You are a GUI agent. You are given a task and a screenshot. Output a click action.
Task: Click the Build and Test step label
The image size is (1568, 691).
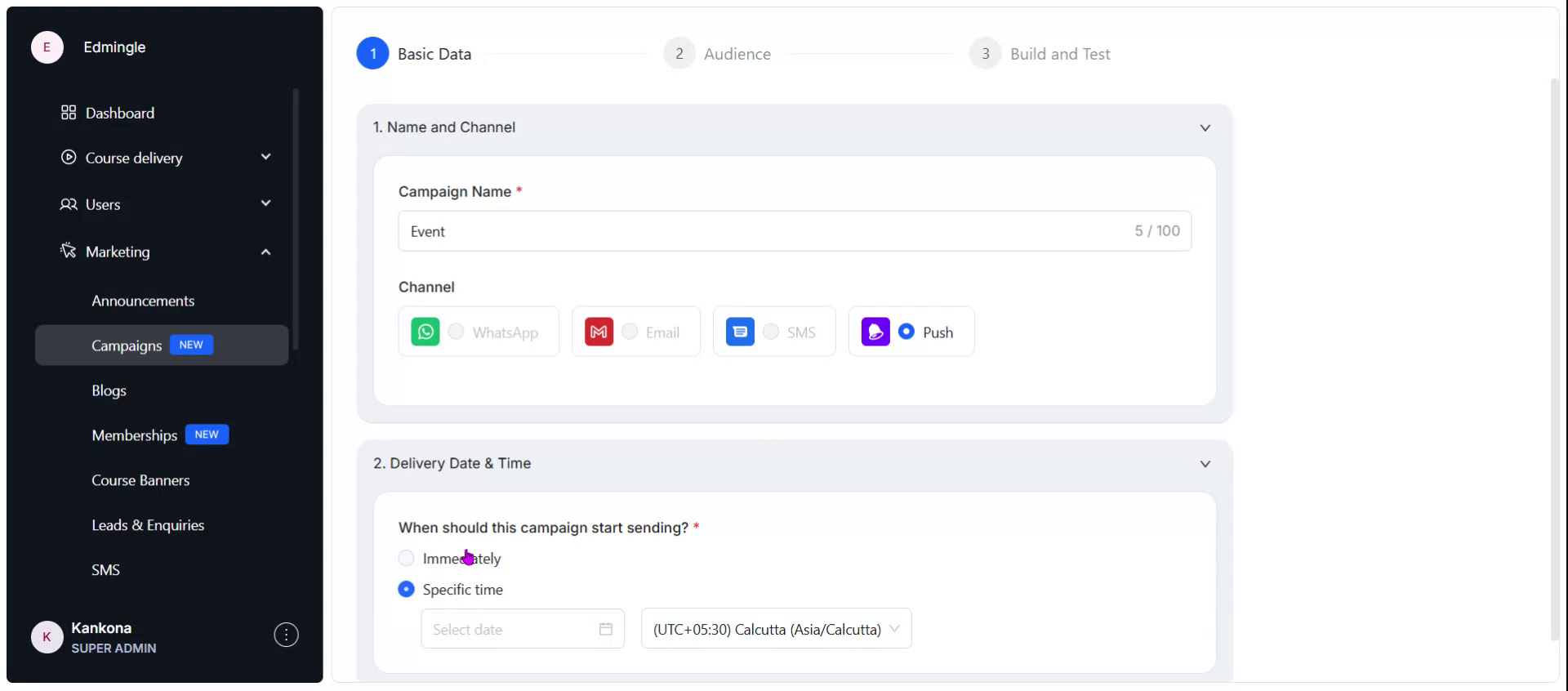coord(1060,54)
